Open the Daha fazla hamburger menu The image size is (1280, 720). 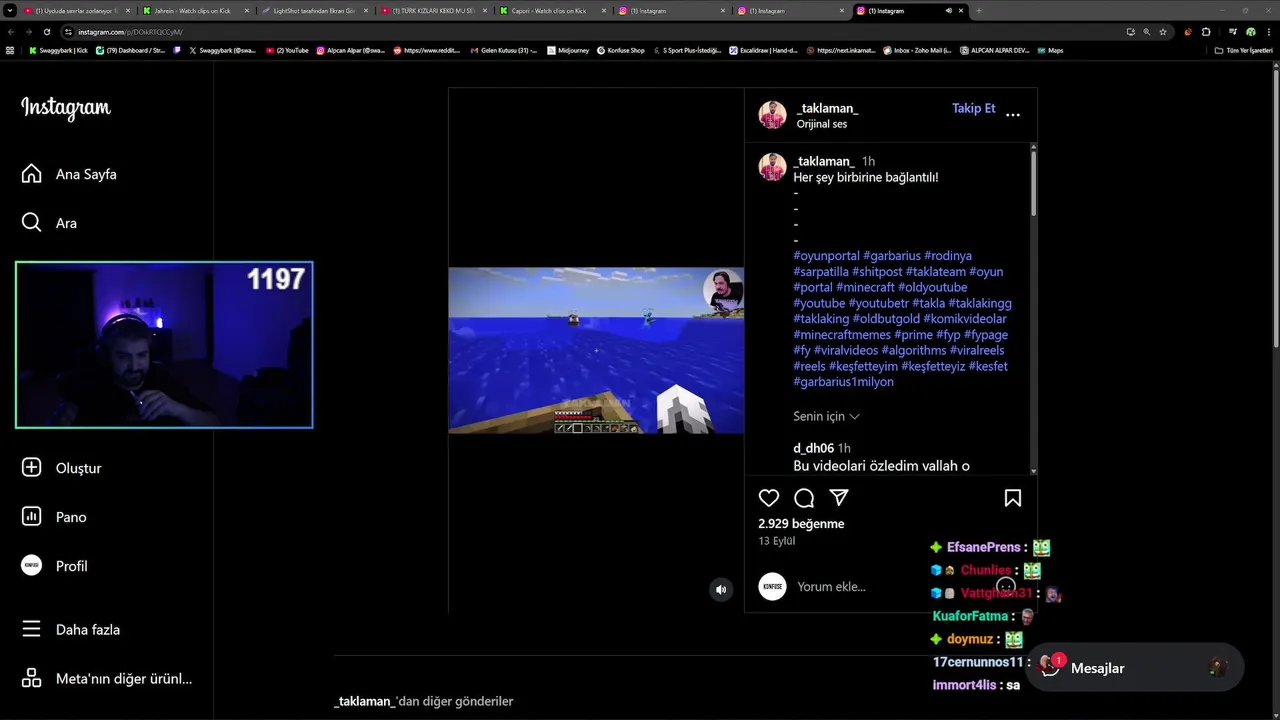(x=31, y=629)
